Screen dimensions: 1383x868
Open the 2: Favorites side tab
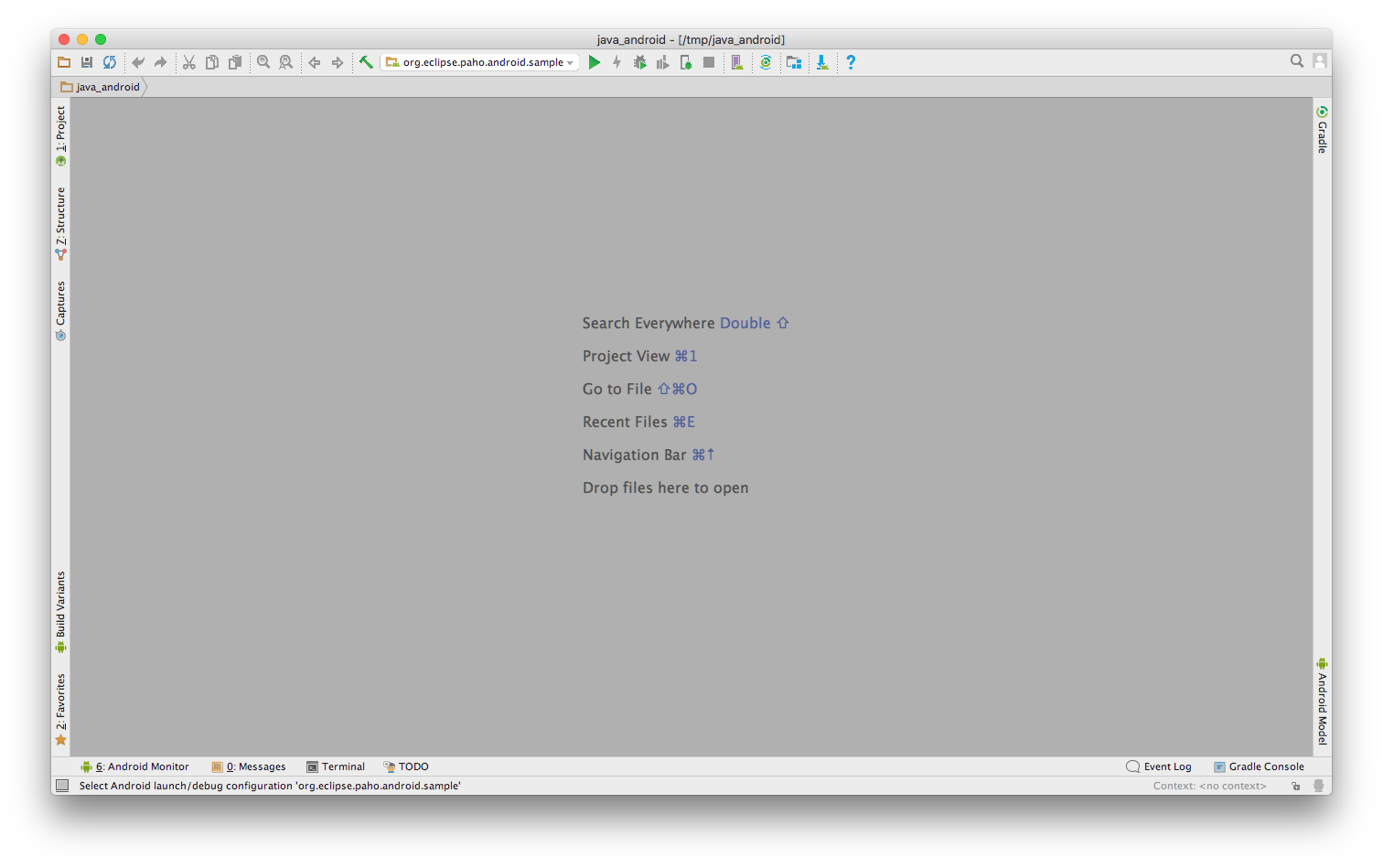[x=60, y=710]
